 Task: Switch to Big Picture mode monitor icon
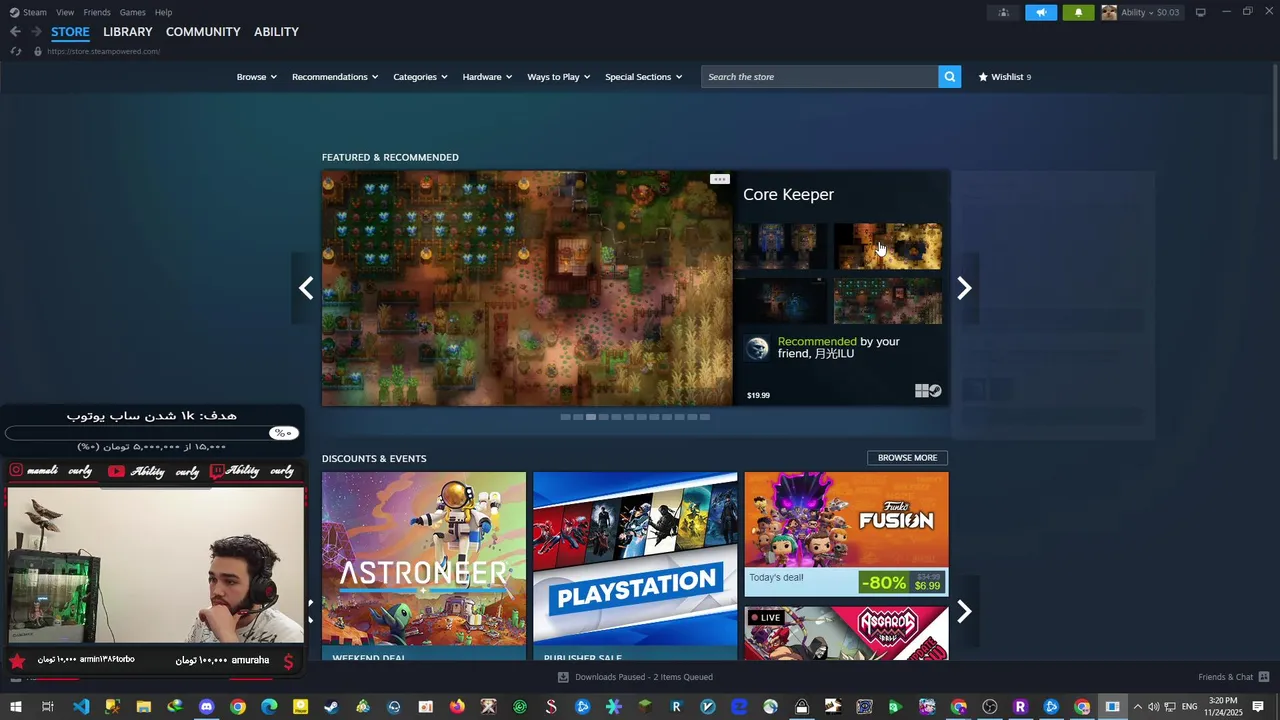pos(1200,12)
